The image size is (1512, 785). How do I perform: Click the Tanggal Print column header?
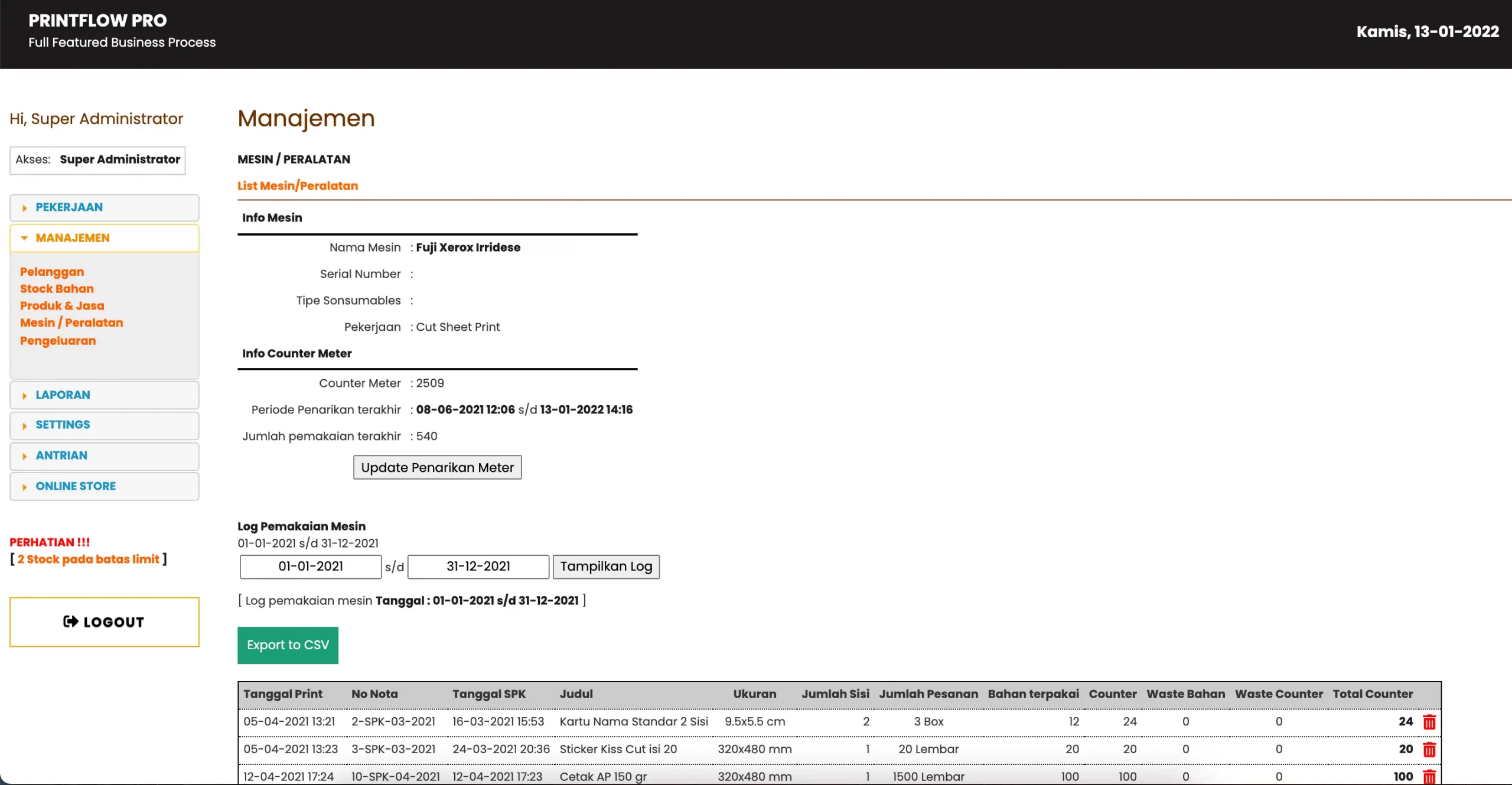point(283,695)
